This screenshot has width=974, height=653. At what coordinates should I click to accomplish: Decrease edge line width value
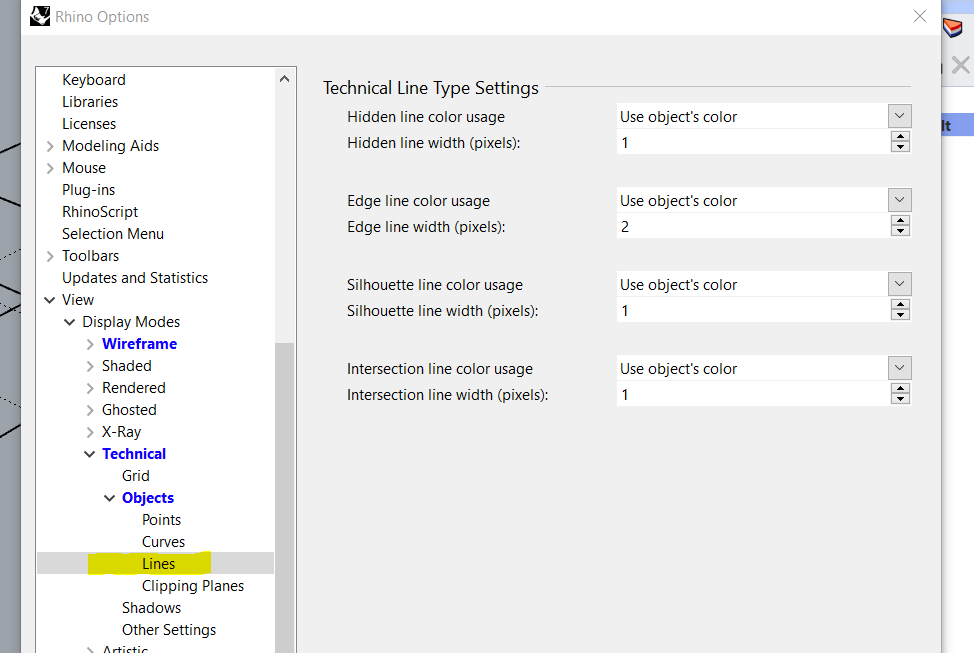pyautogui.click(x=901, y=232)
